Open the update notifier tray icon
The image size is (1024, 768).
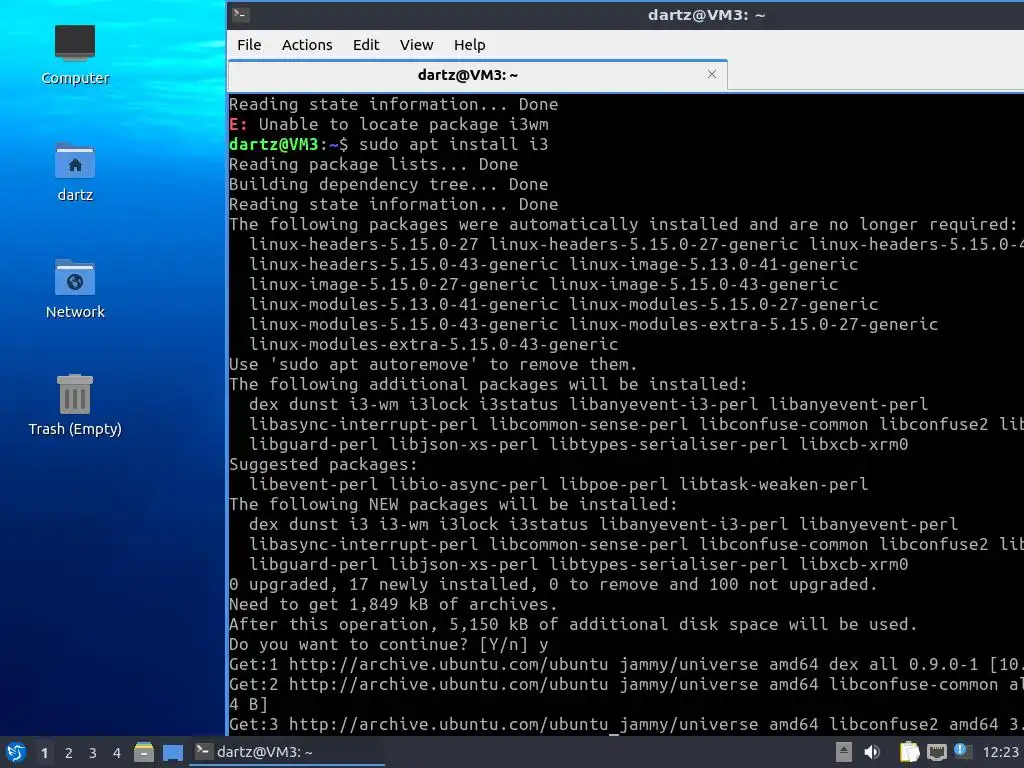963,751
